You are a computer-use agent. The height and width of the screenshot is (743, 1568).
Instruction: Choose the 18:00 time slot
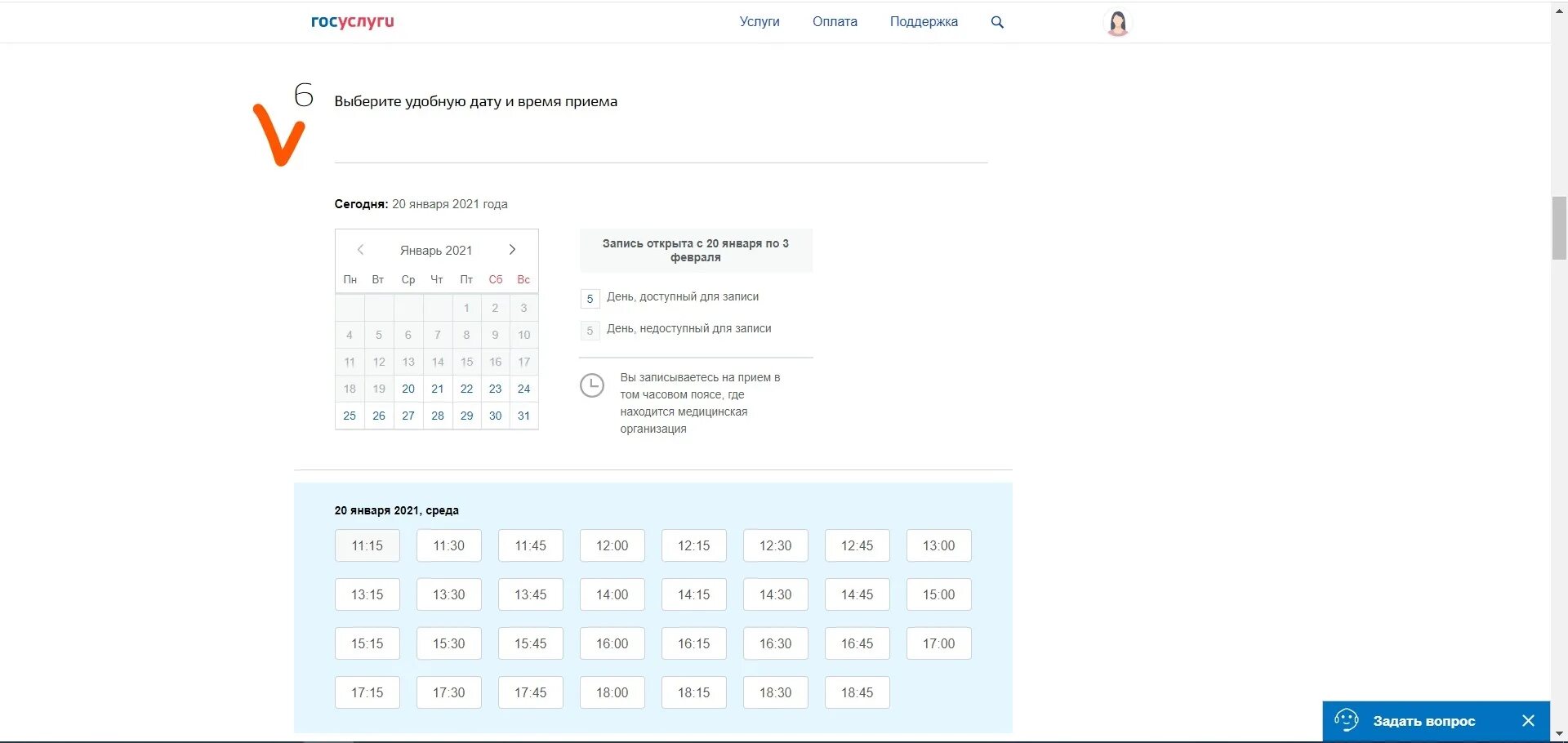[612, 692]
